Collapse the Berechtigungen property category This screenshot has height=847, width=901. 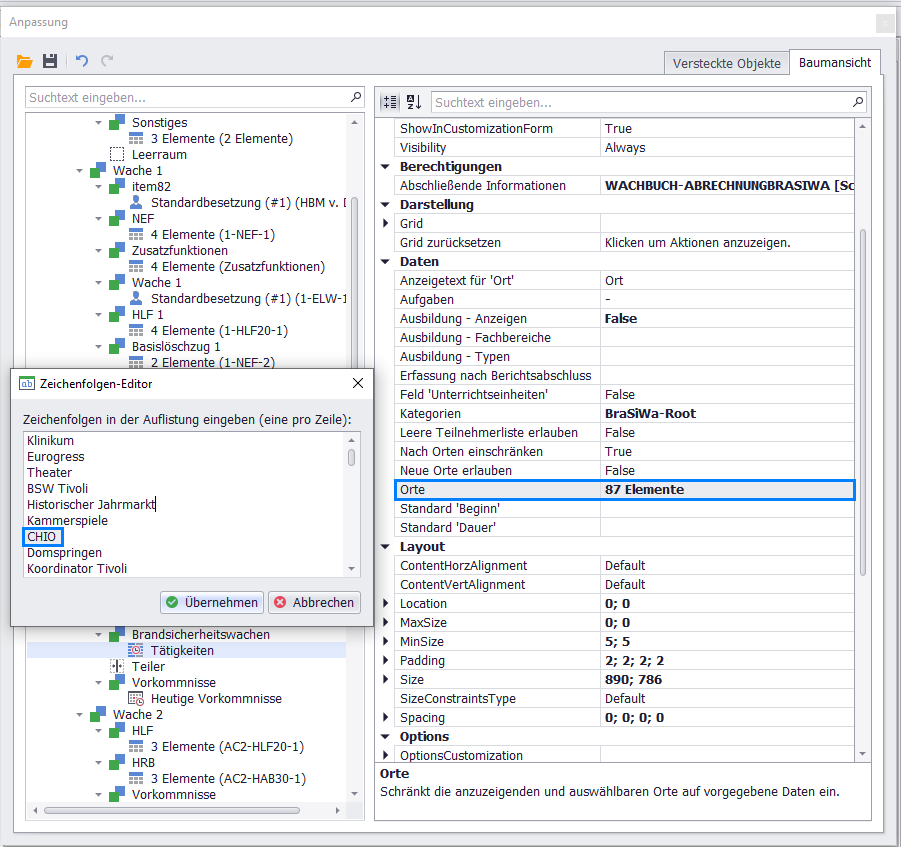pyautogui.click(x=386, y=167)
